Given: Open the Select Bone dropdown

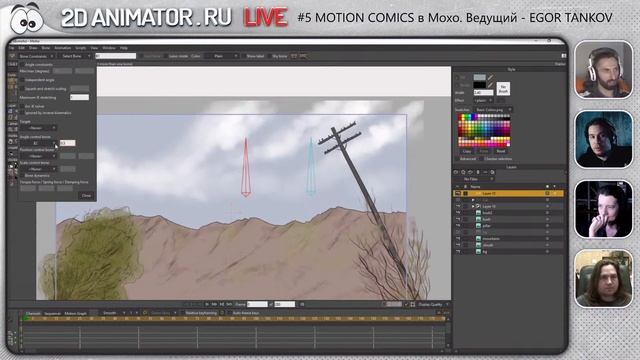Looking at the screenshot, I should 75,56.
